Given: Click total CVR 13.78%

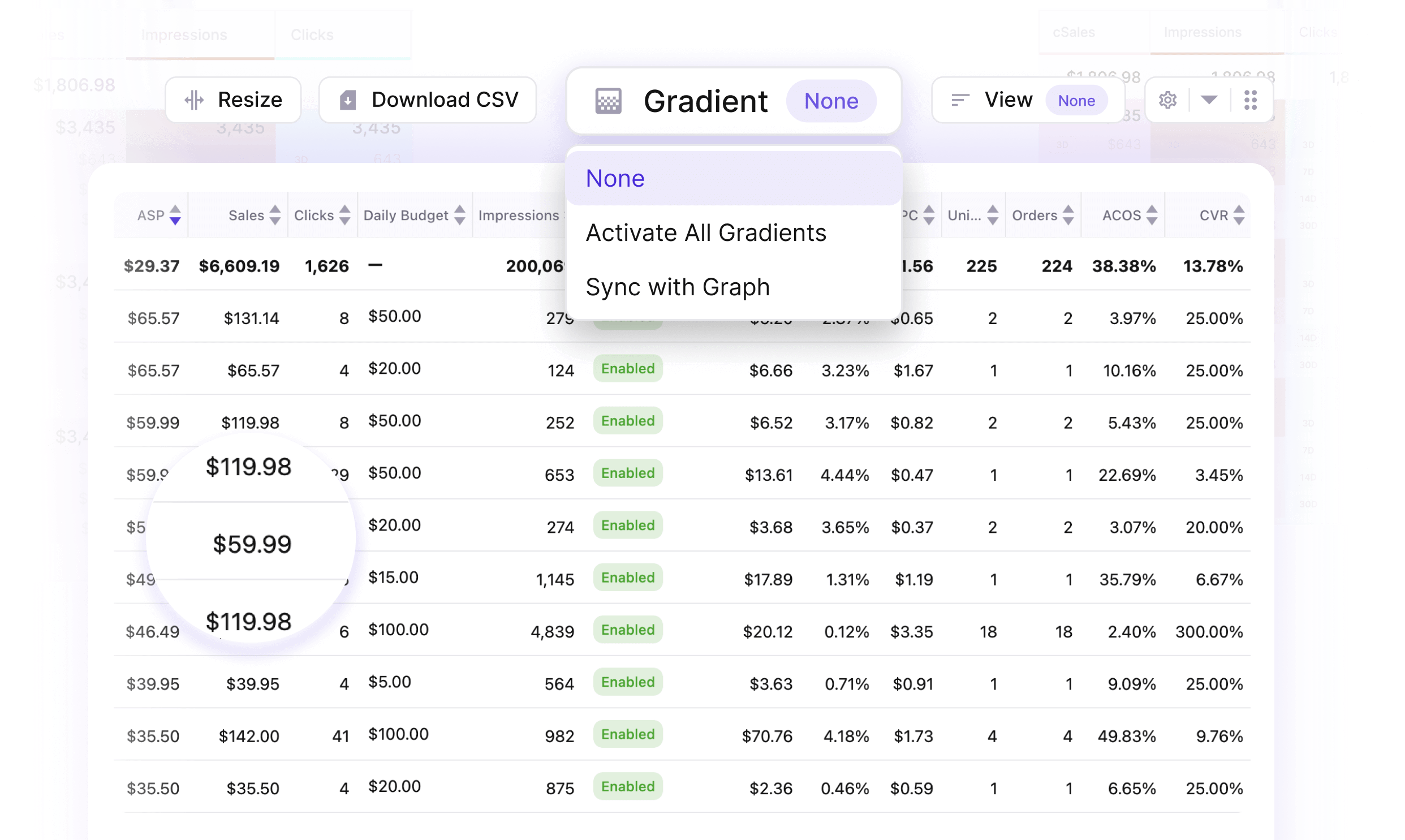Looking at the screenshot, I should [1213, 266].
